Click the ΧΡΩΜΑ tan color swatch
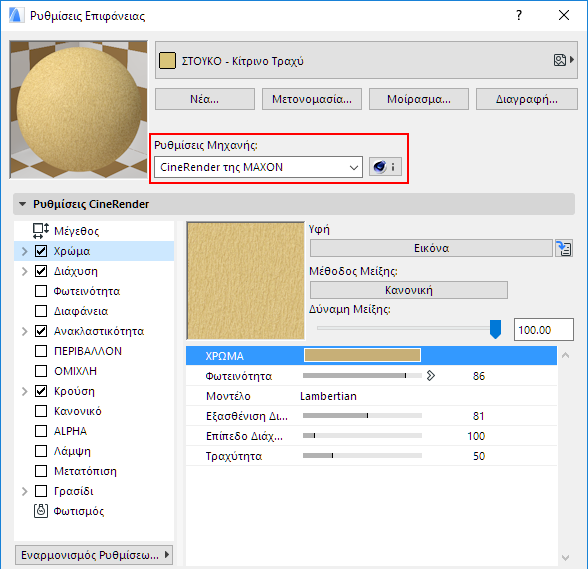588x569 pixels. tap(362, 355)
